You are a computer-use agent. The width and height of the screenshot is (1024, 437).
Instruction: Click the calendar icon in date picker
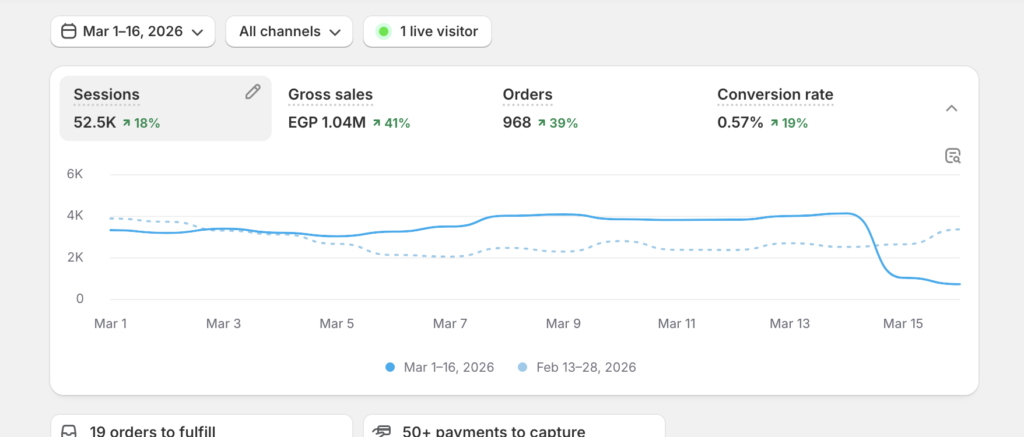[68, 31]
